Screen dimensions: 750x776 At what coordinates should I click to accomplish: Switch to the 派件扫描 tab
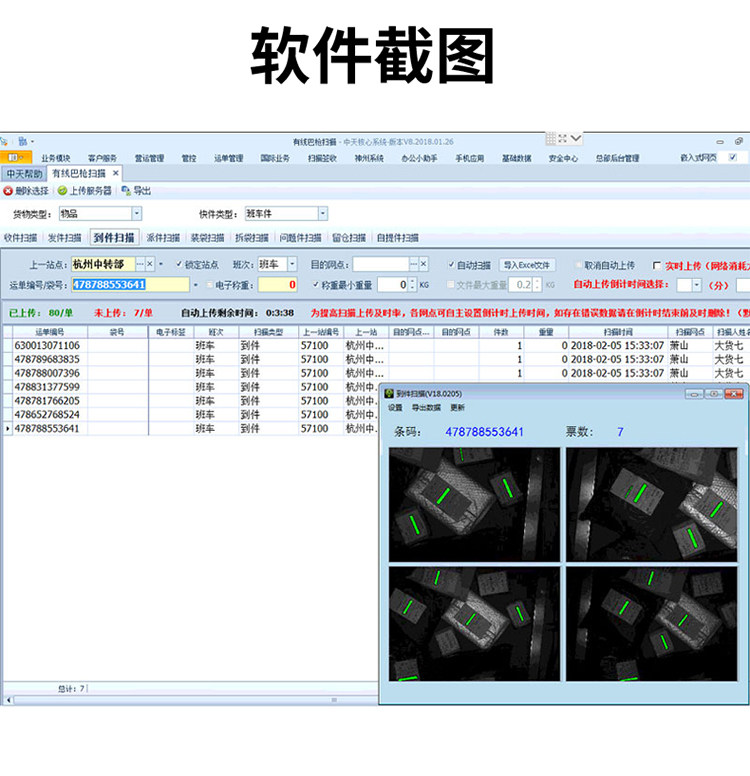coord(163,238)
